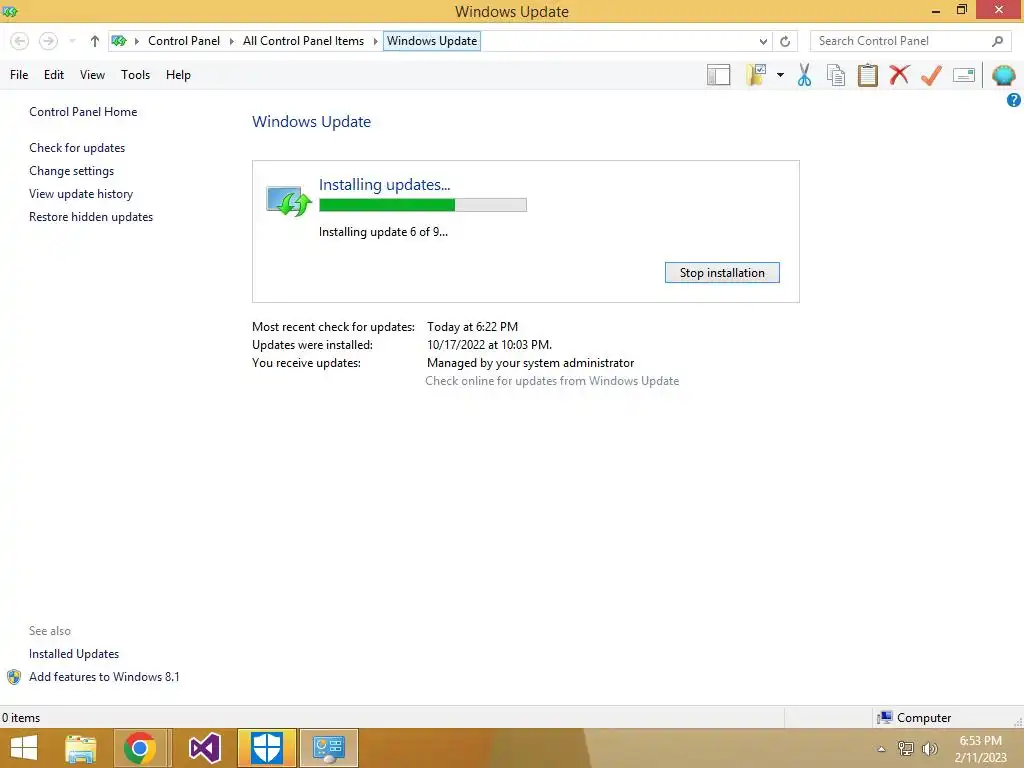Click 'Managed by your system administrator' text
The width and height of the screenshot is (1024, 768).
point(530,363)
